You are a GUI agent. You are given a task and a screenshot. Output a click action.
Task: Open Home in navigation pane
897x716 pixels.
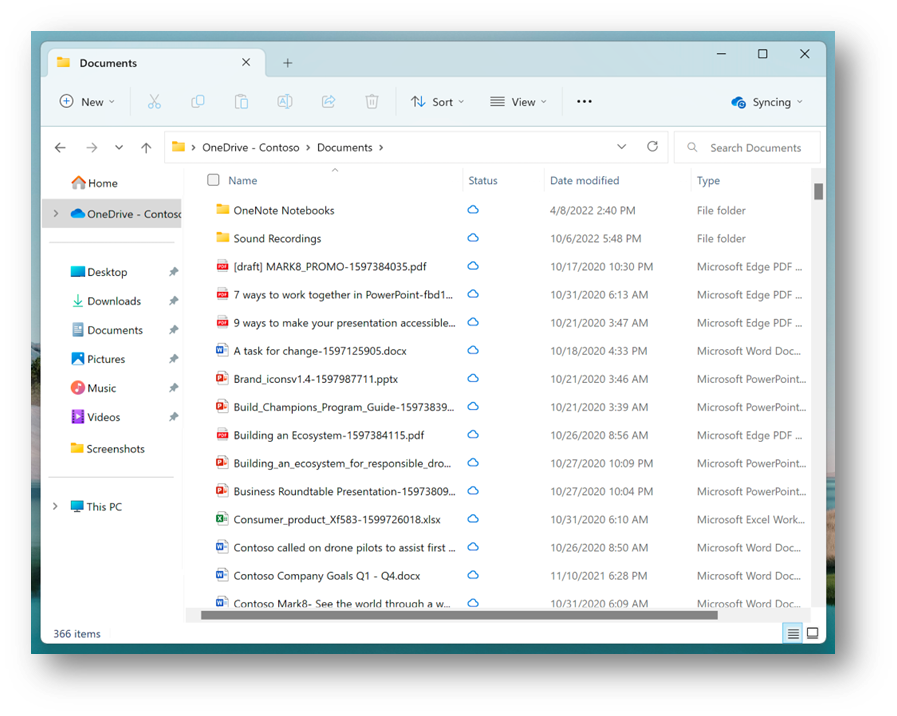[95, 183]
